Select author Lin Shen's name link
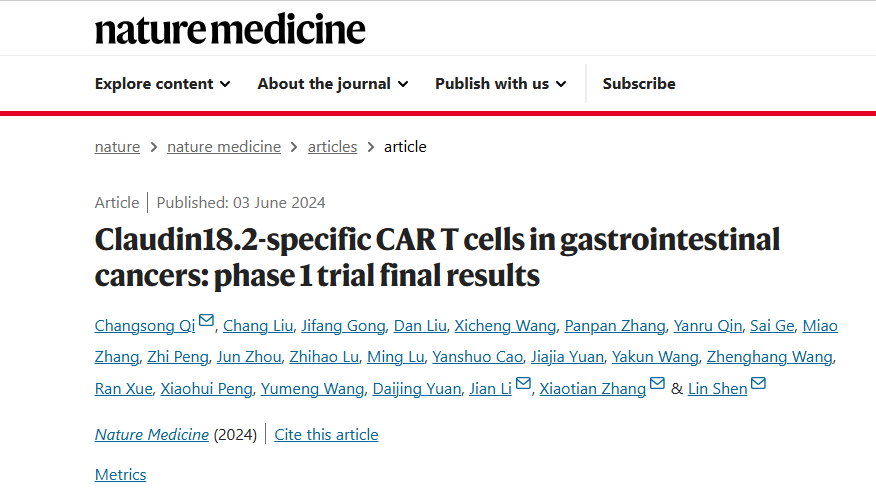Image resolution: width=876 pixels, height=493 pixels. (717, 388)
